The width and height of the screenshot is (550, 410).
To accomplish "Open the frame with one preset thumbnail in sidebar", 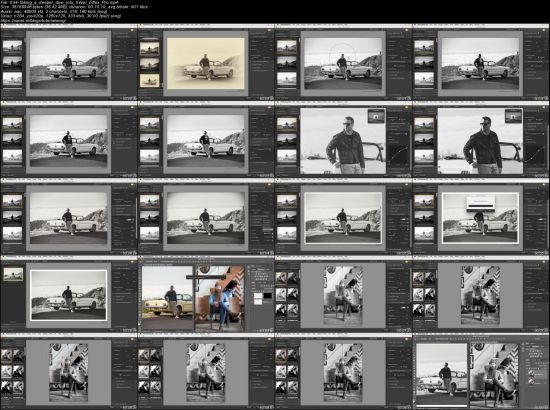I will 69,295.
